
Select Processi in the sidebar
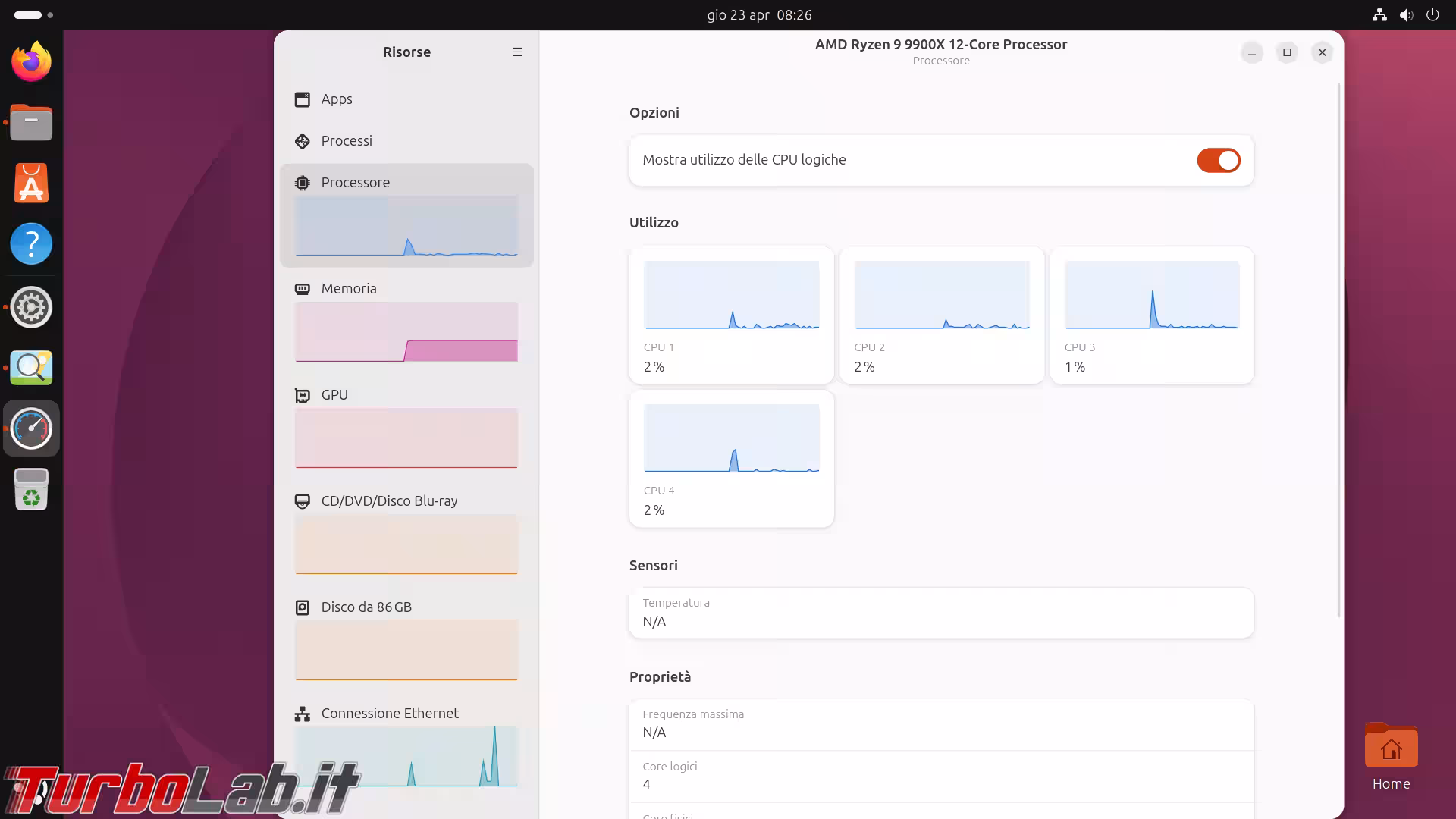347,141
